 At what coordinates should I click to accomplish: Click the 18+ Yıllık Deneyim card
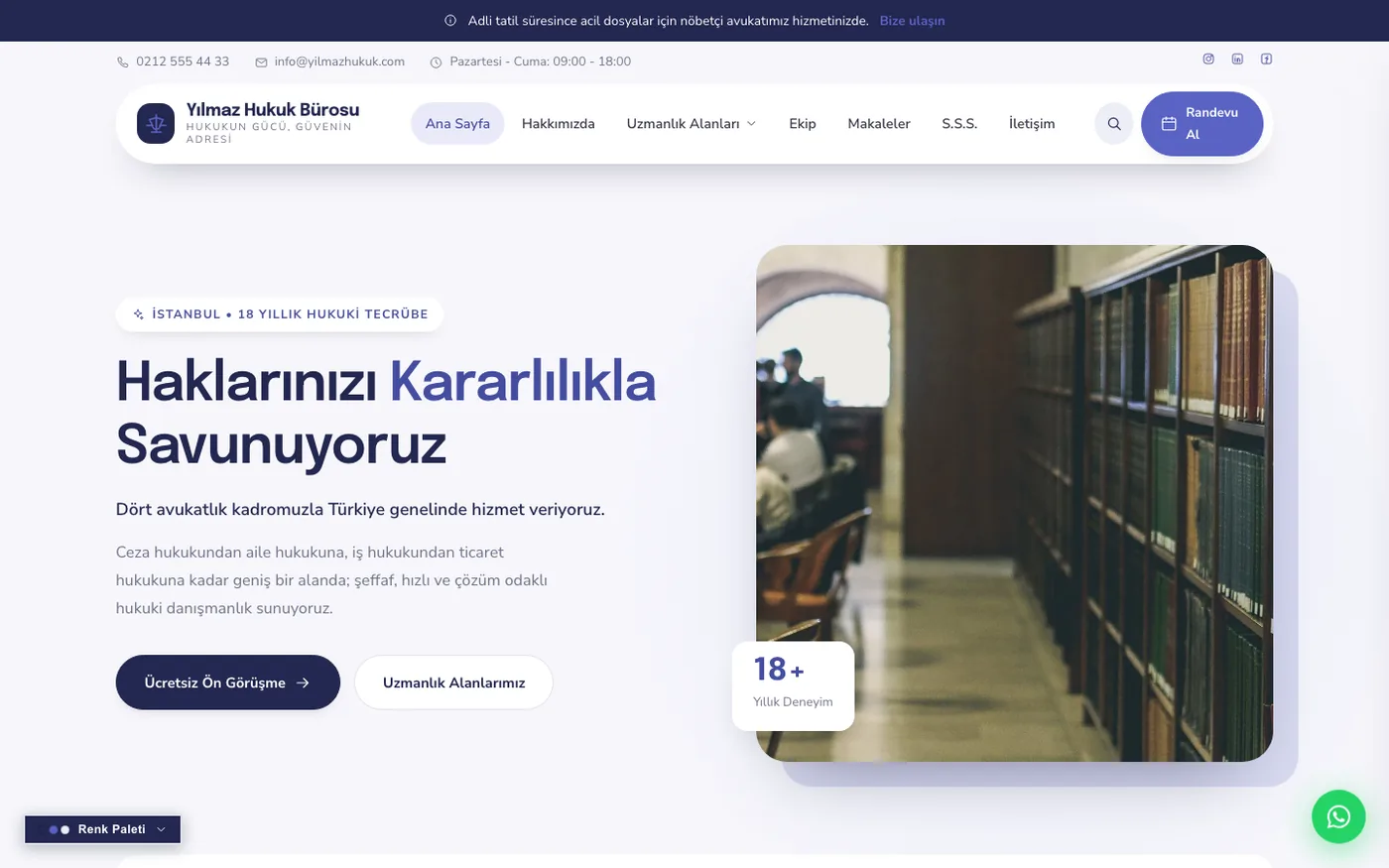pos(793,685)
